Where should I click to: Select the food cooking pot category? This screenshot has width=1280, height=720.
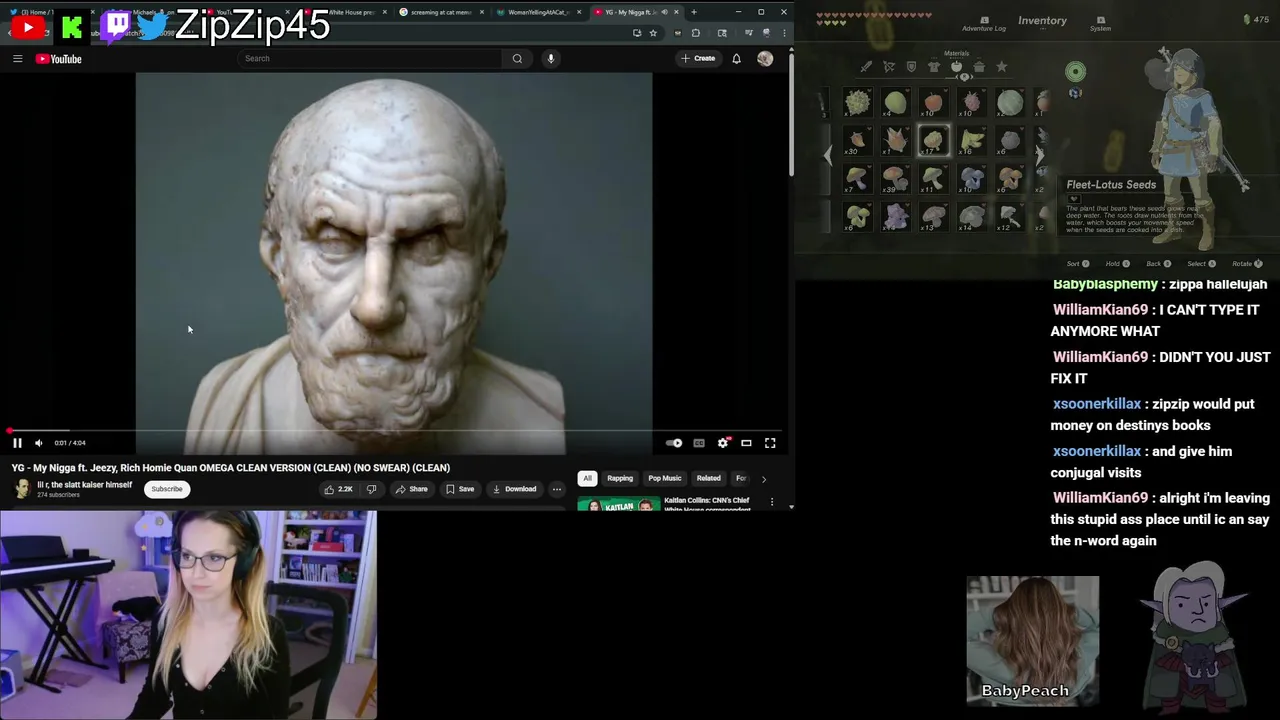979,67
